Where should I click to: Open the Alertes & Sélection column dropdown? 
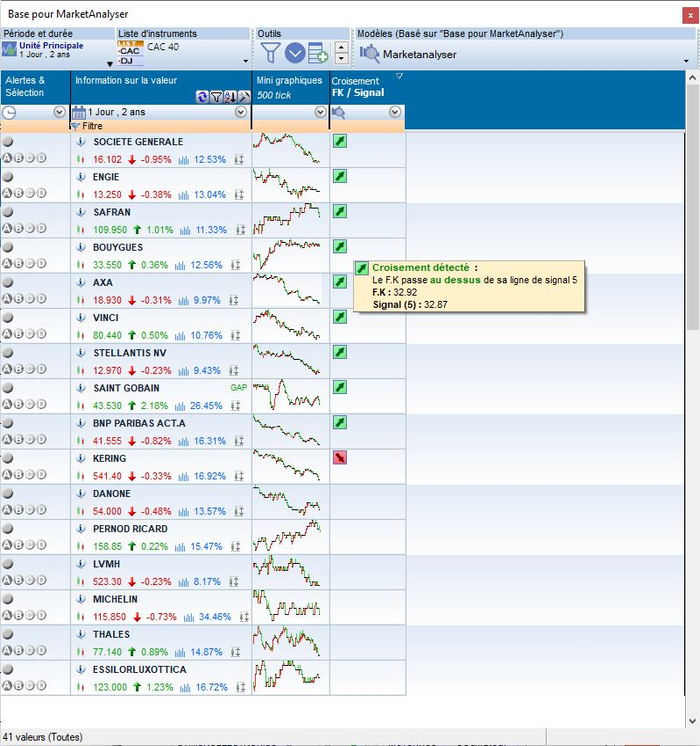click(59, 112)
